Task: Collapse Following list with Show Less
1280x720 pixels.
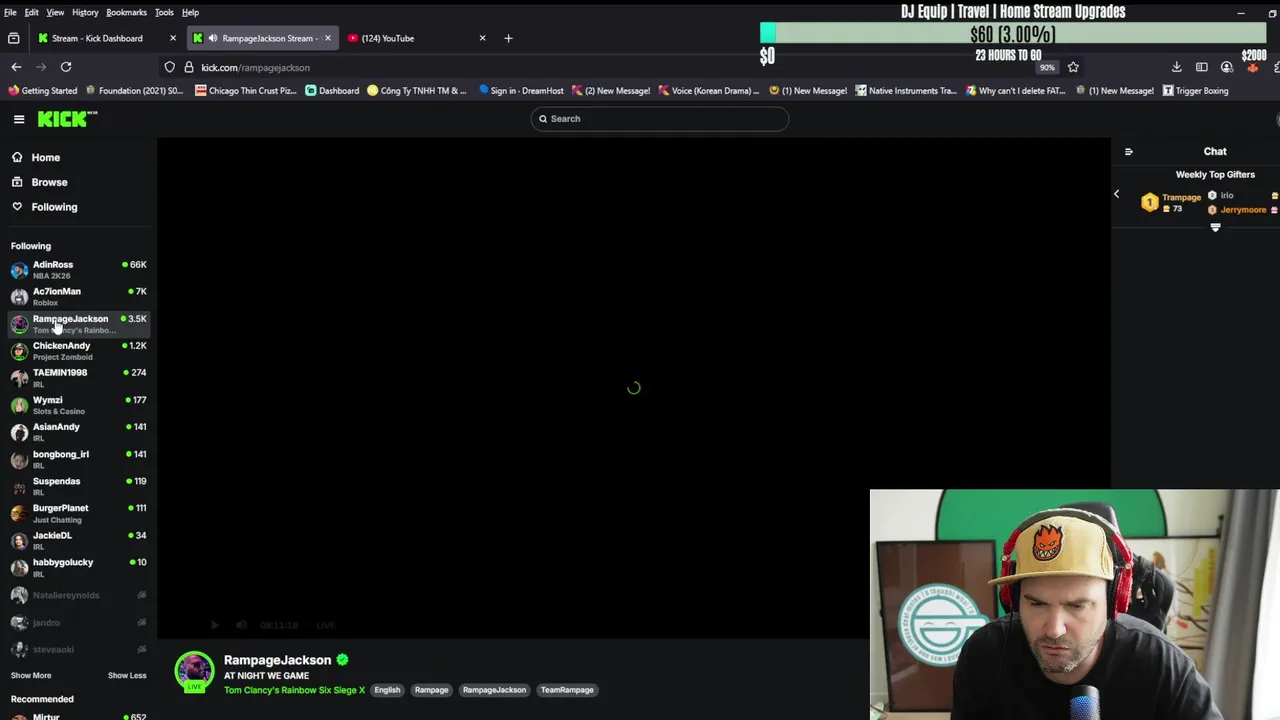Action: (x=127, y=675)
